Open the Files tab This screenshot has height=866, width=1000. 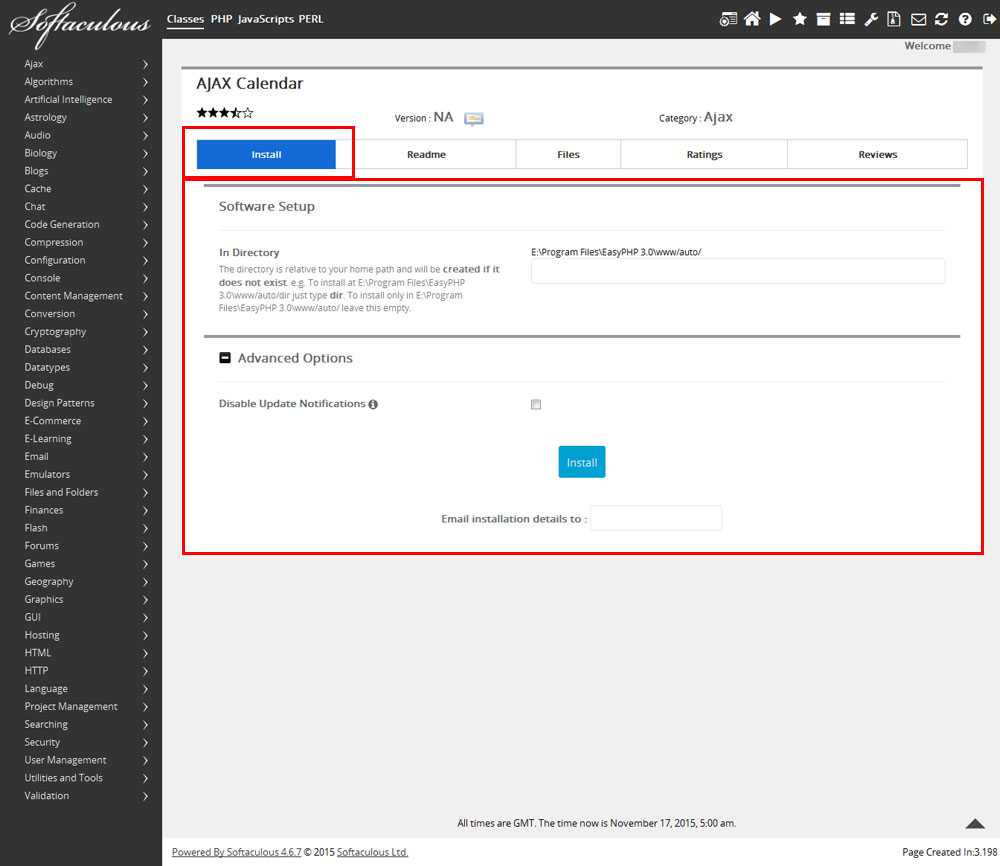coord(568,154)
